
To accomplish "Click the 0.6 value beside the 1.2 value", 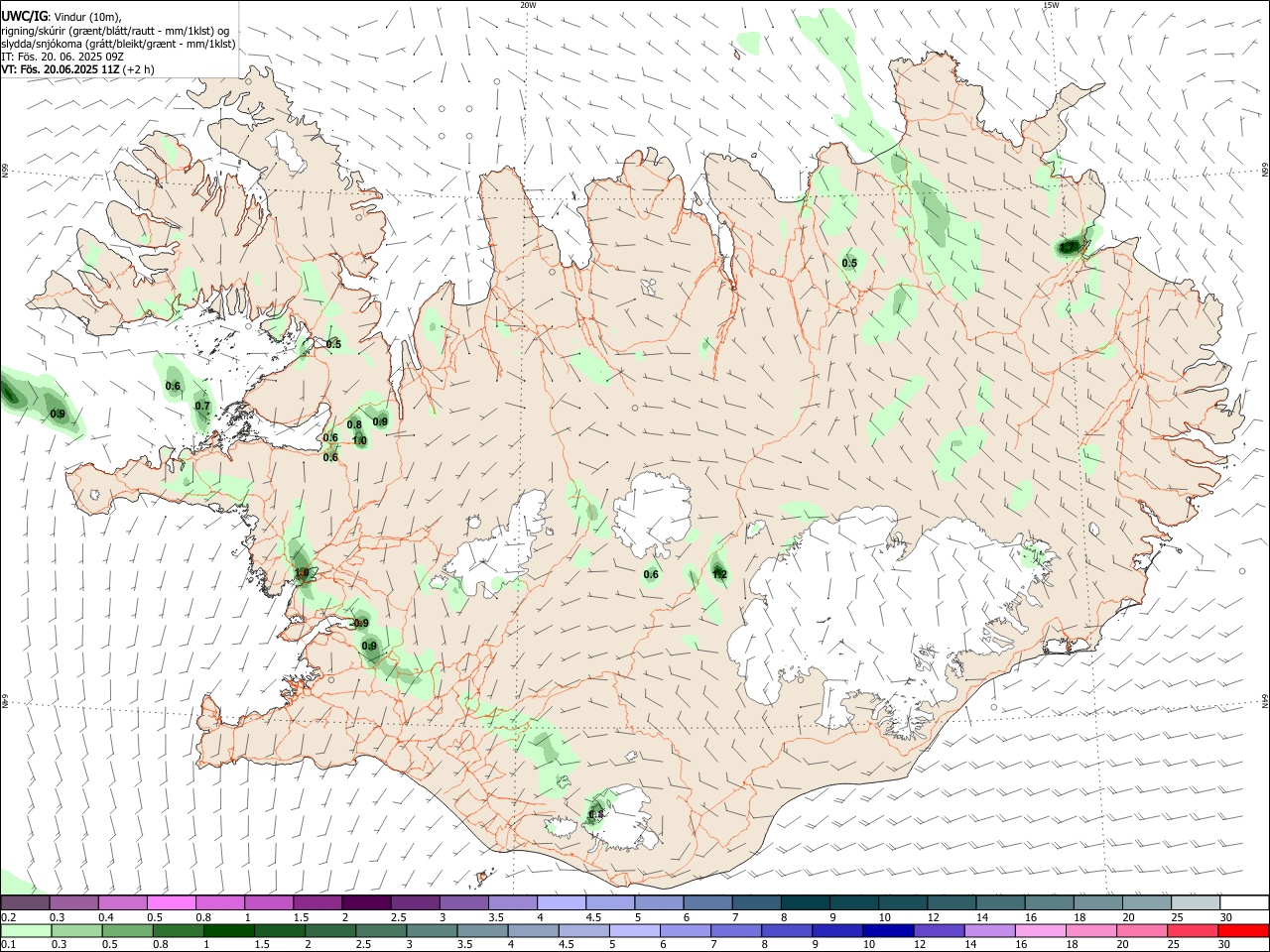I will [651, 574].
